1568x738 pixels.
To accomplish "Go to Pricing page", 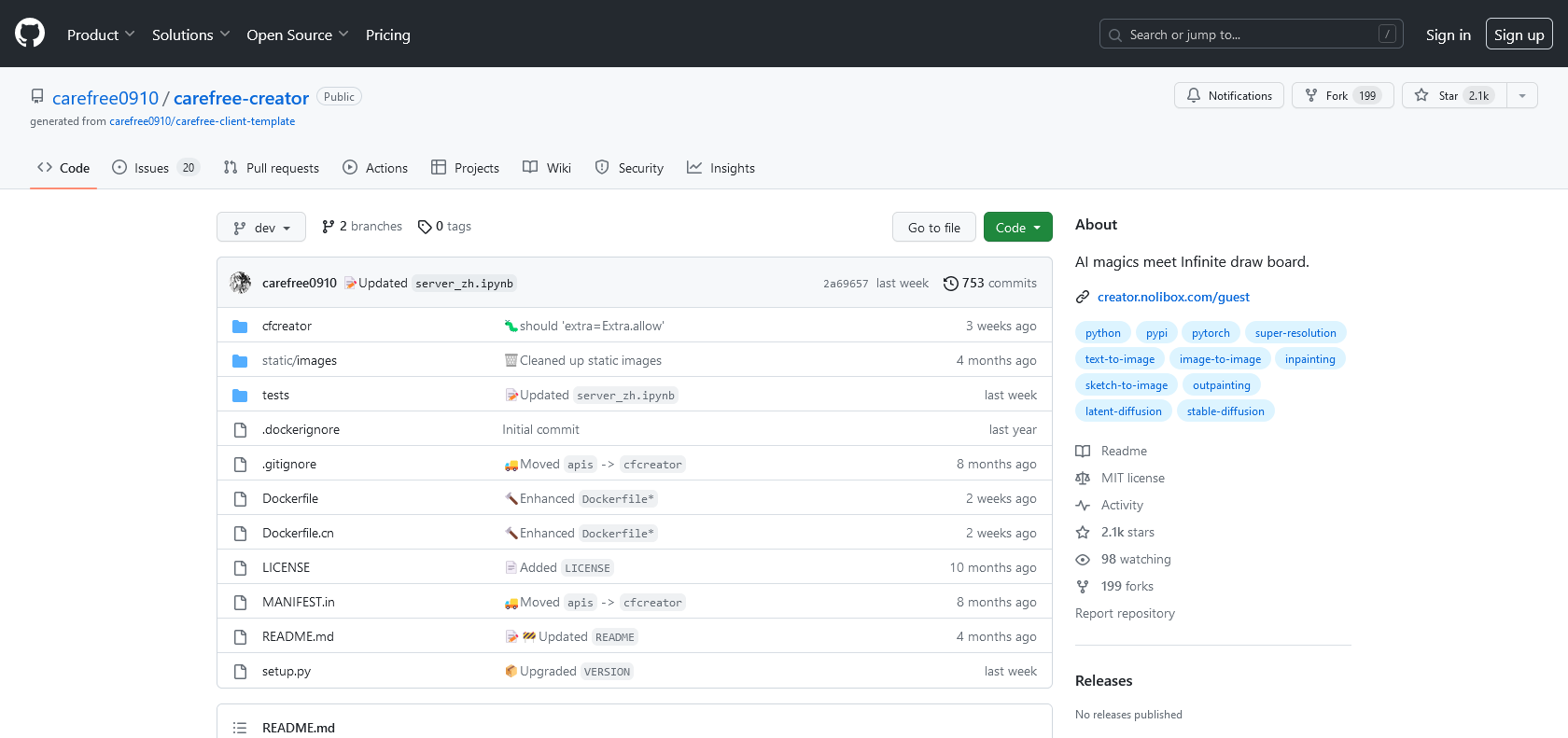I will (x=388, y=35).
